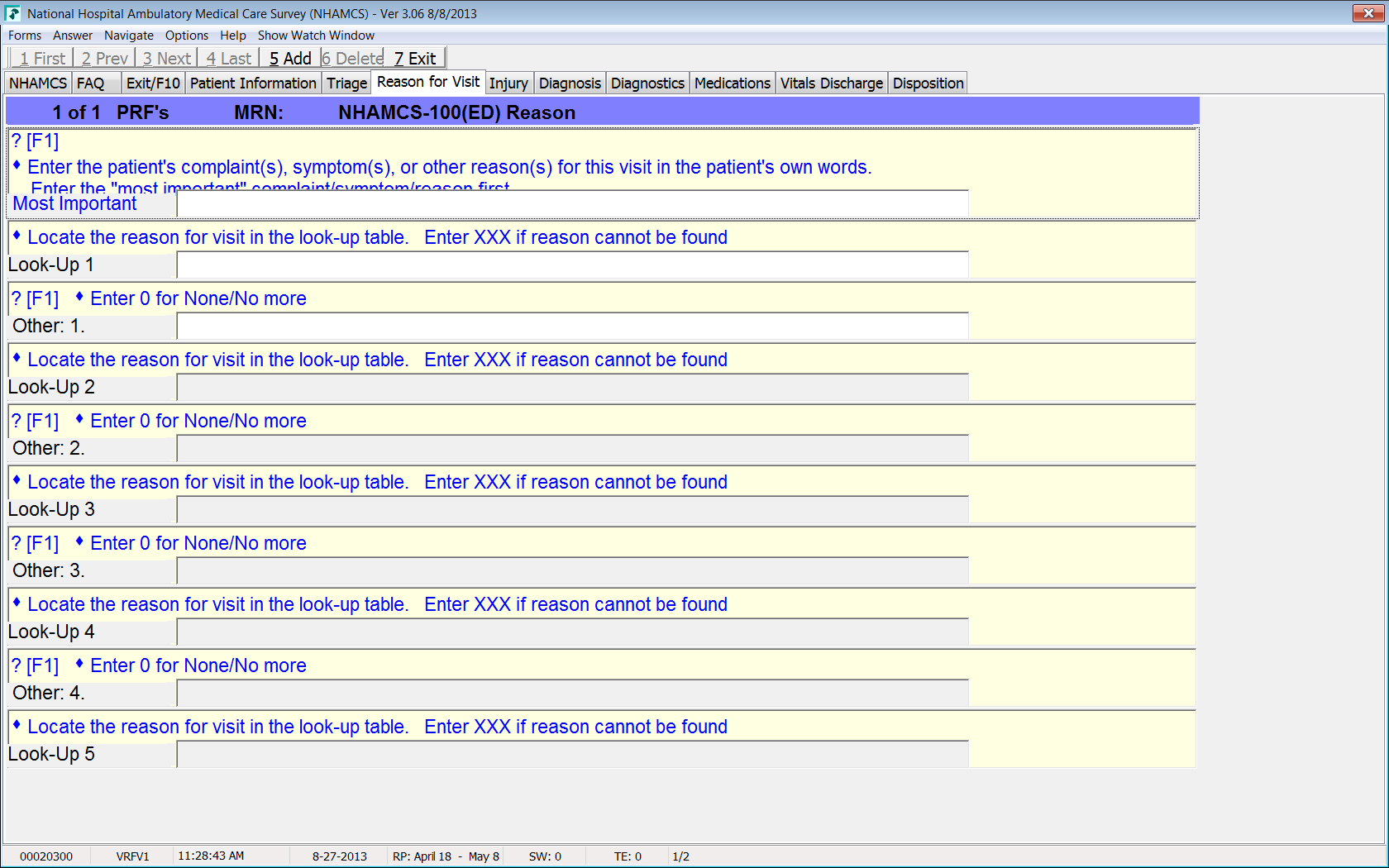The image size is (1389, 868).
Task: Select the Medications tab
Action: pyautogui.click(x=732, y=83)
